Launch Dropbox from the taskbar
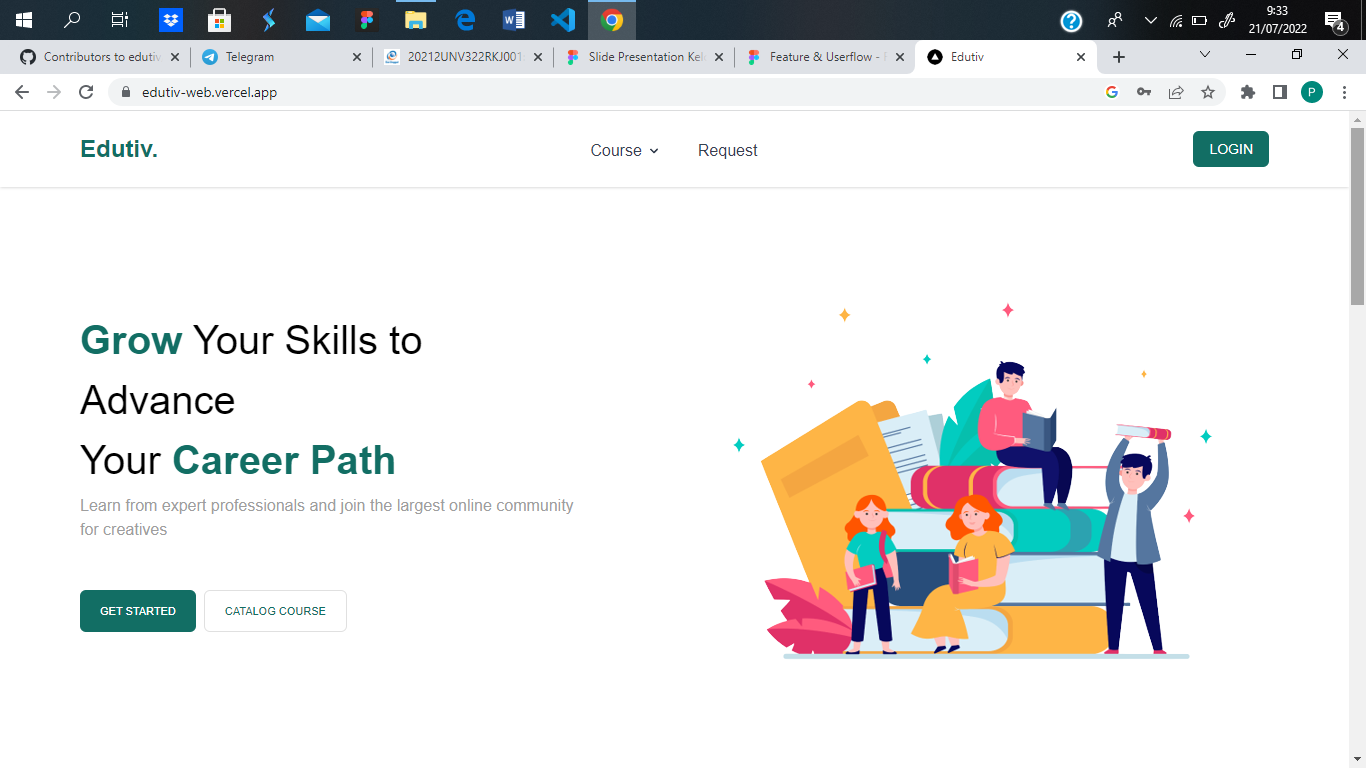This screenshot has width=1366, height=768. (x=171, y=20)
